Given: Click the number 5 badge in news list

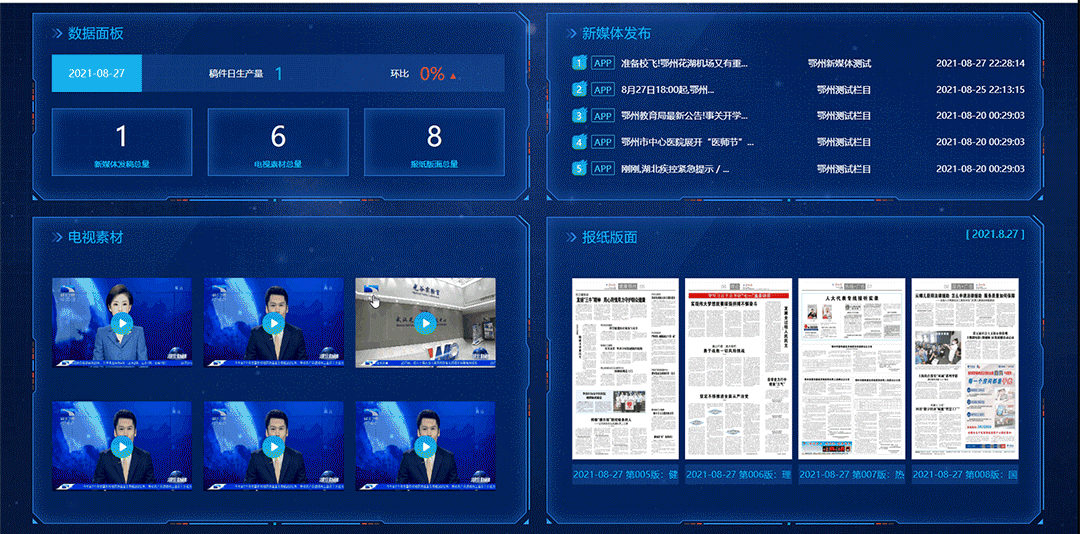Looking at the screenshot, I should (579, 169).
